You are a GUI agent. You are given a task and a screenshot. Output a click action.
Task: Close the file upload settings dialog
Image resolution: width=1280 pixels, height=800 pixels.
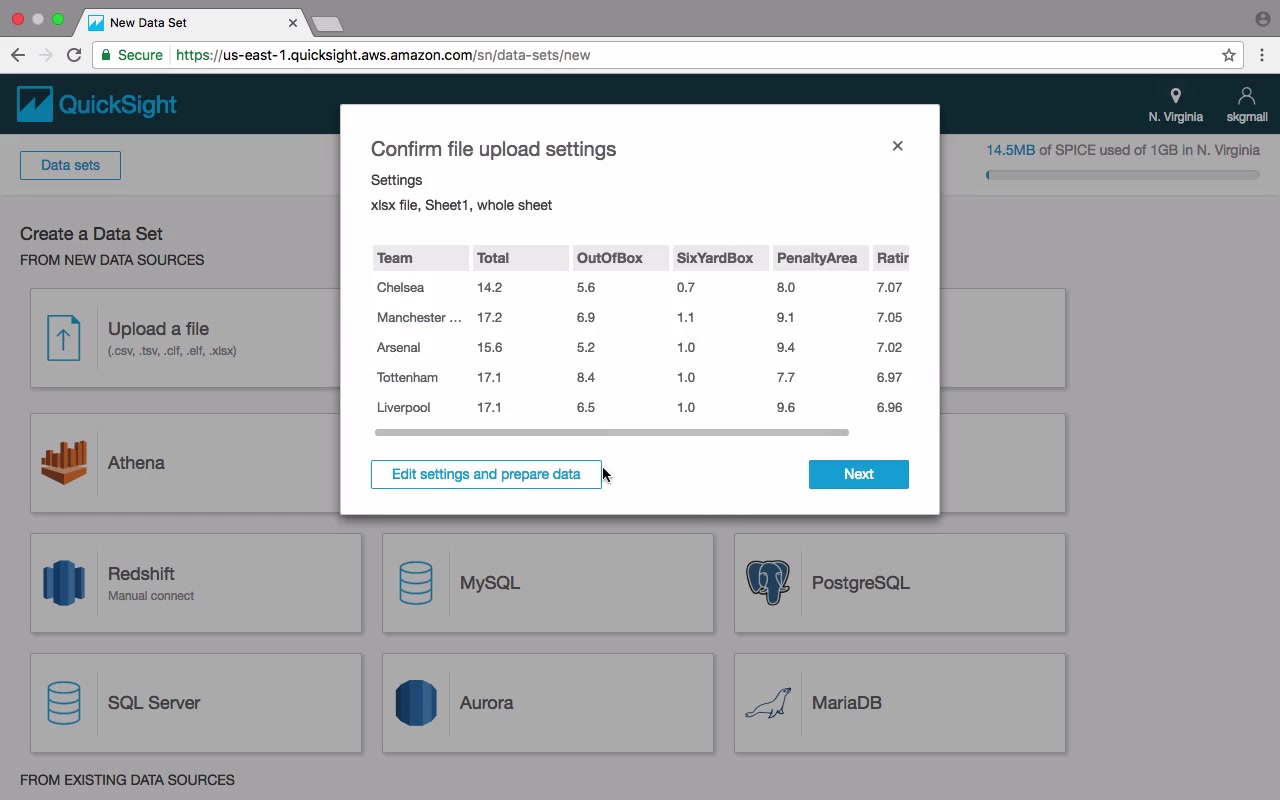pyautogui.click(x=897, y=146)
